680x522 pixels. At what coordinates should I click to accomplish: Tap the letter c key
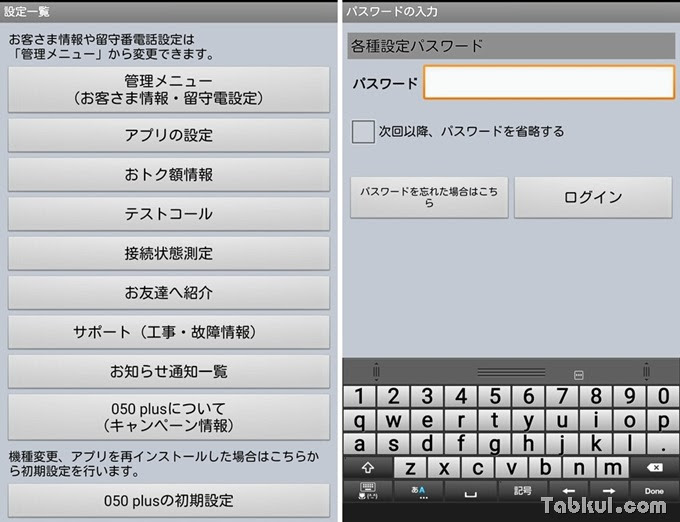click(x=477, y=468)
